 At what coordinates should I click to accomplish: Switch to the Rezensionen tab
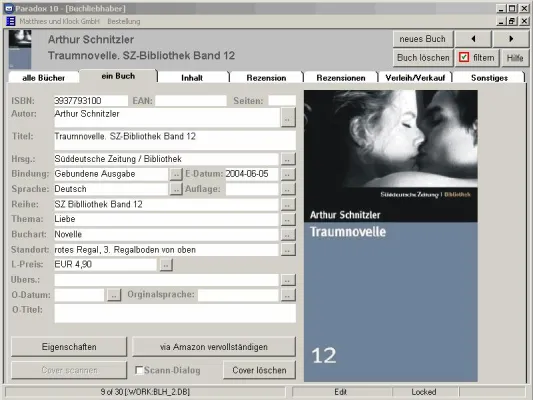[x=341, y=77]
